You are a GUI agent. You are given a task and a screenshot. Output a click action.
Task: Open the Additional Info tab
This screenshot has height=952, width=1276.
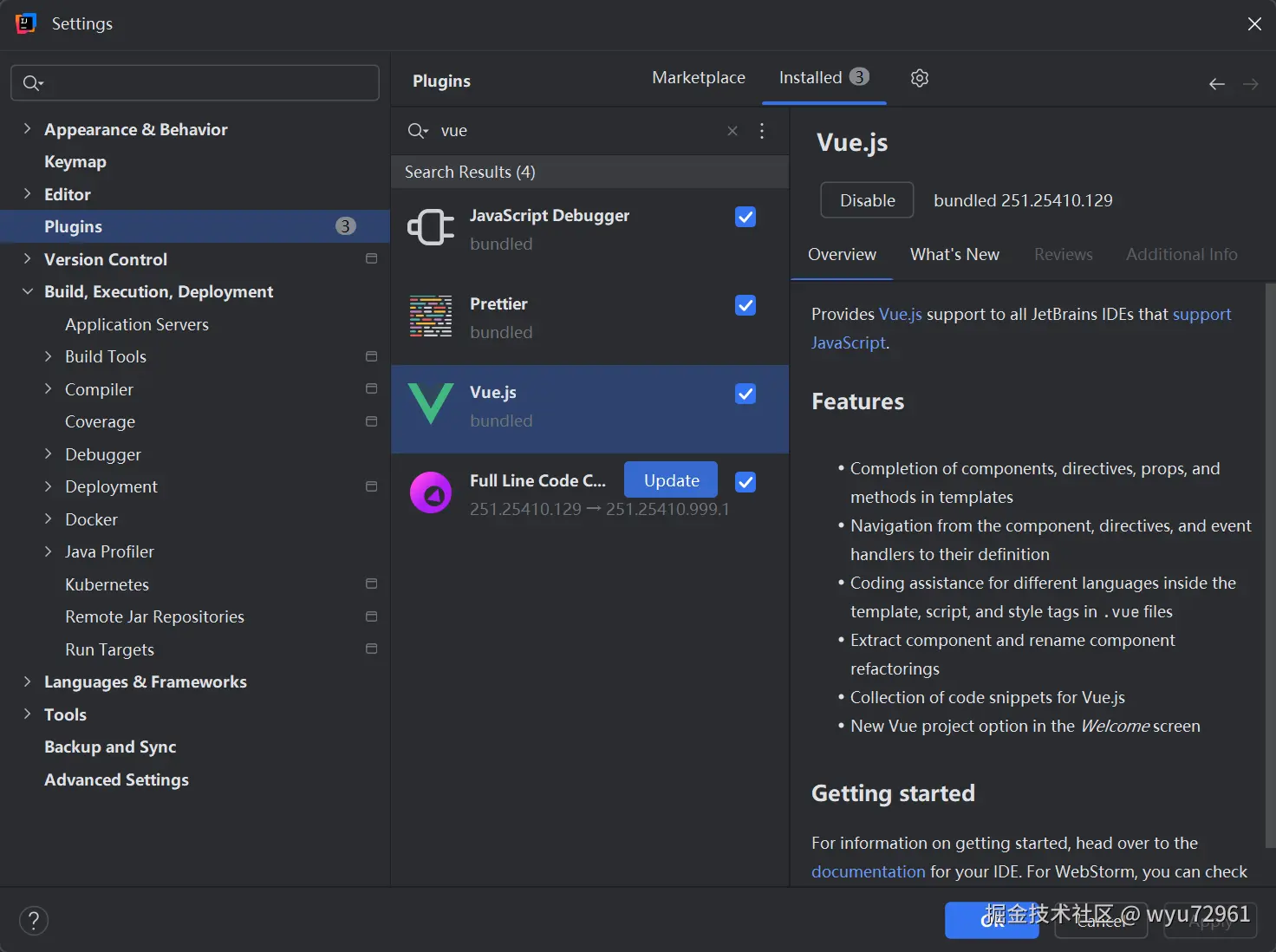tap(1182, 255)
